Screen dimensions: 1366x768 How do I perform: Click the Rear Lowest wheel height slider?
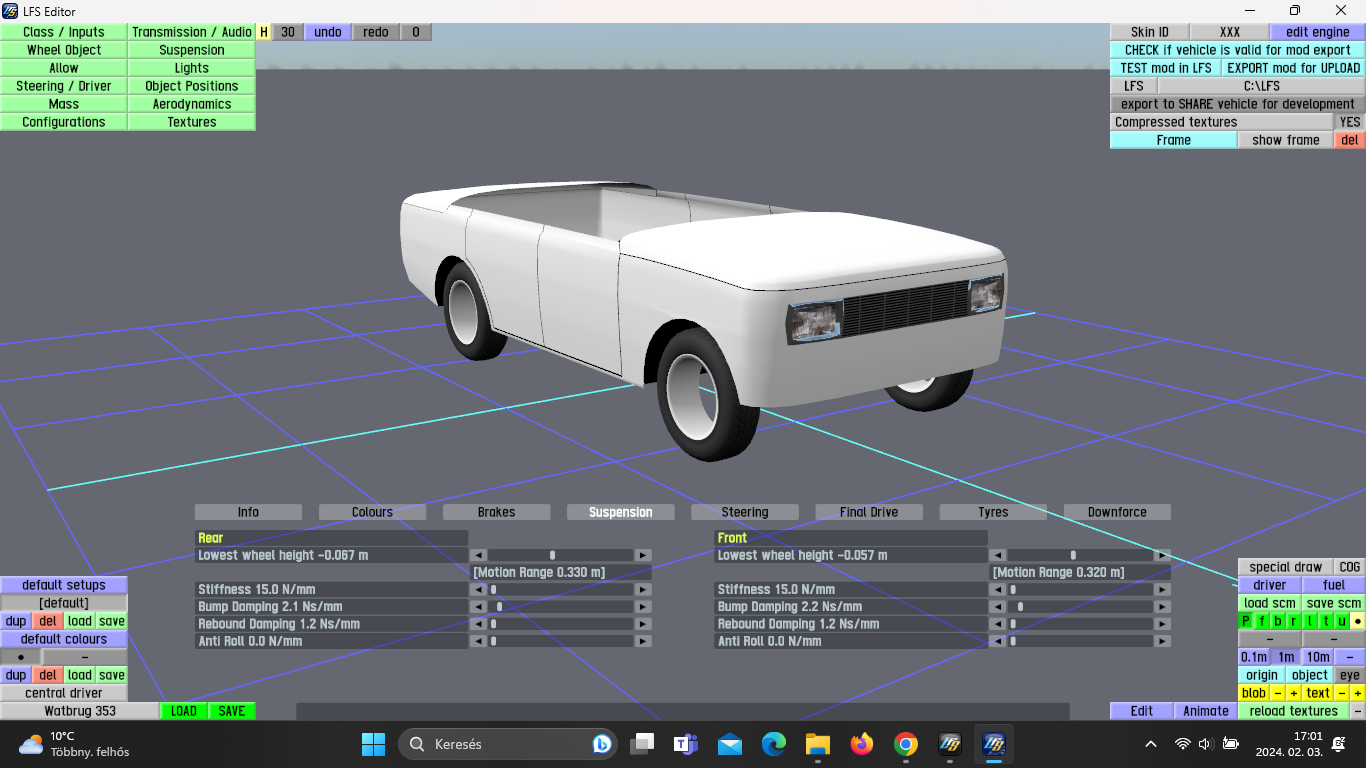pos(561,555)
